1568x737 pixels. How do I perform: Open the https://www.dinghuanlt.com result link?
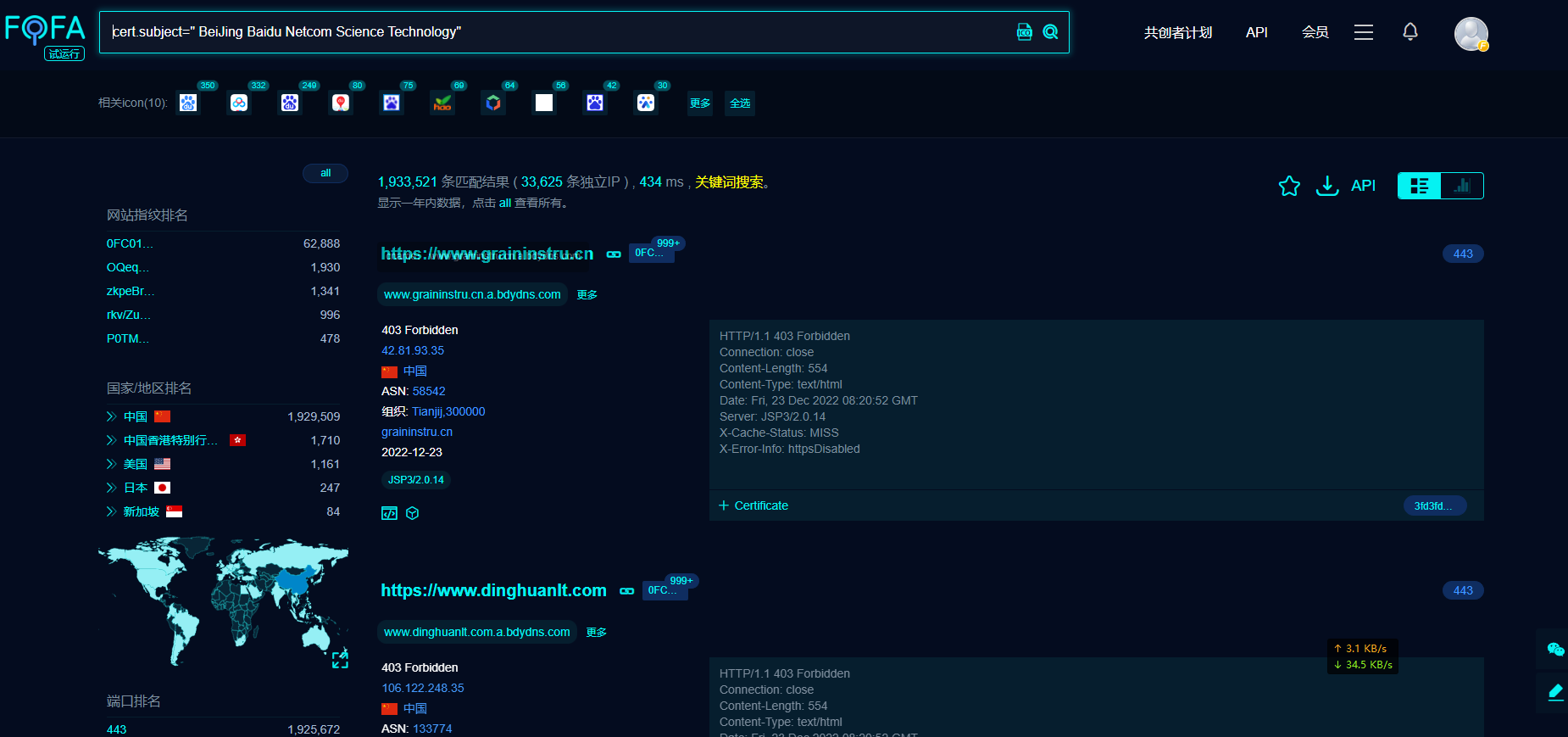493,590
